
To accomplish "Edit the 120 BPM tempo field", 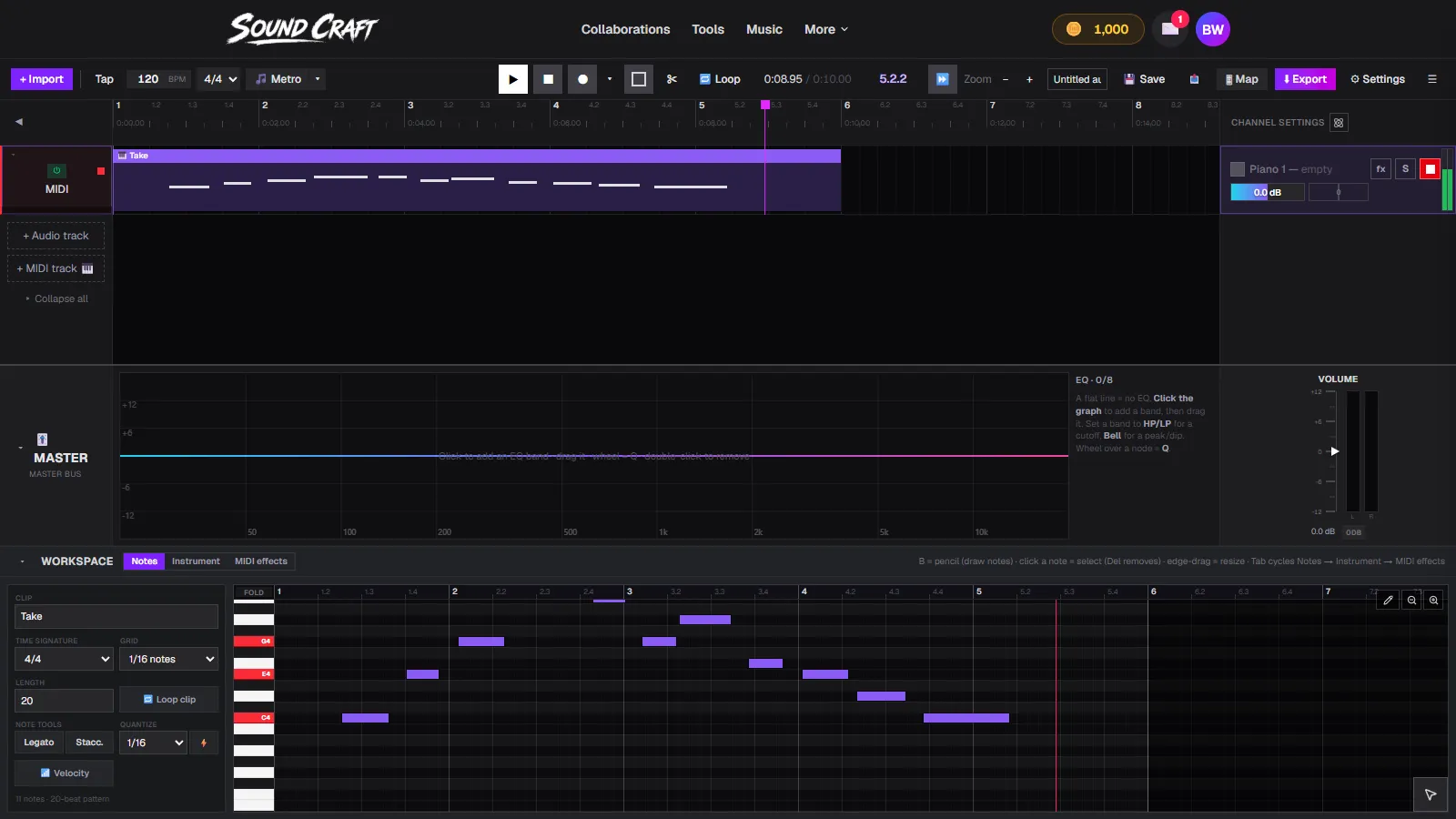I will pyautogui.click(x=148, y=79).
